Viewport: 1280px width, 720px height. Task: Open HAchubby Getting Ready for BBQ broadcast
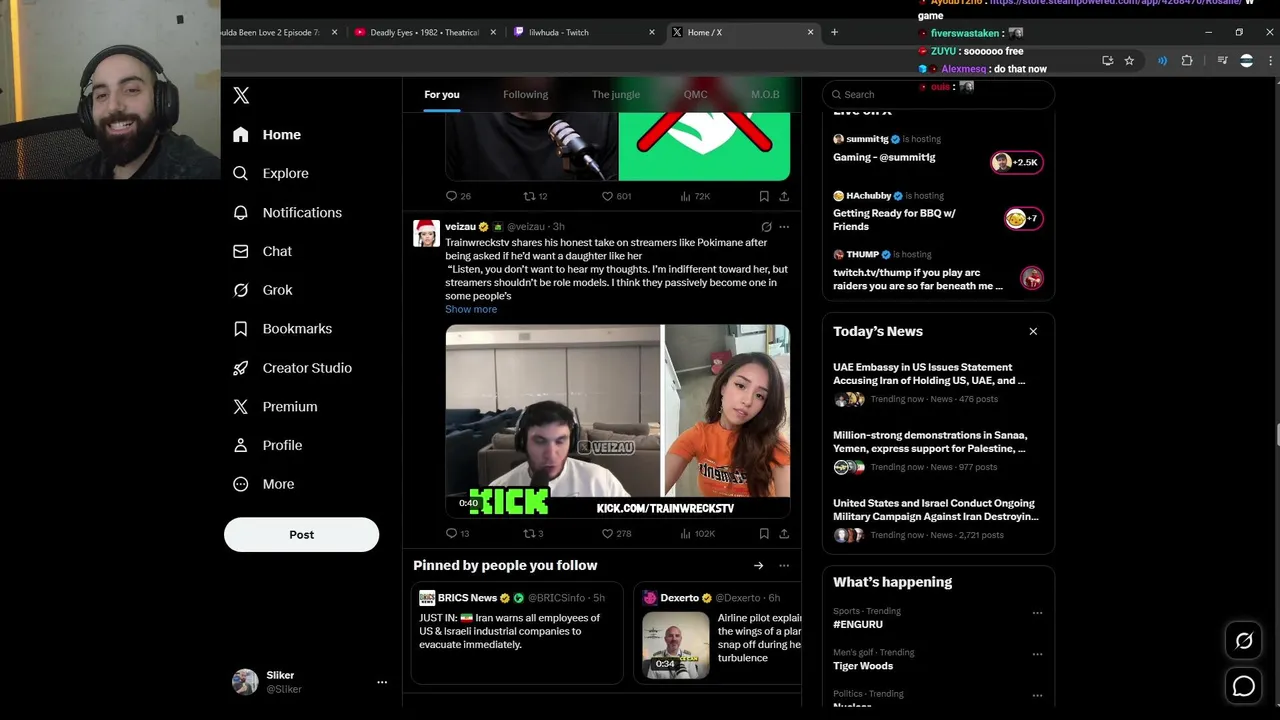pyautogui.click(x=938, y=211)
